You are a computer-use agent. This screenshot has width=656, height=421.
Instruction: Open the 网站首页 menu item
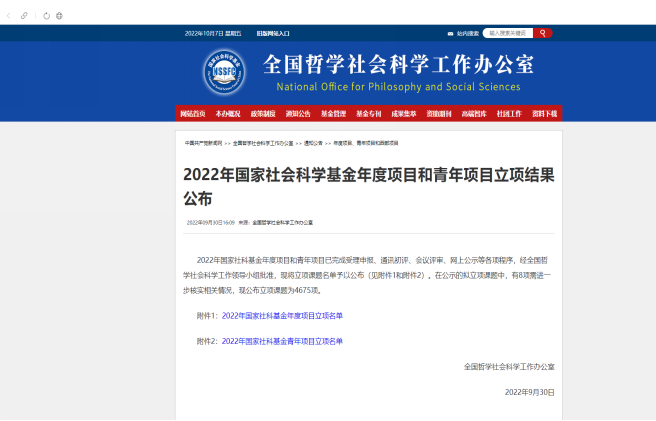[x=193, y=114]
